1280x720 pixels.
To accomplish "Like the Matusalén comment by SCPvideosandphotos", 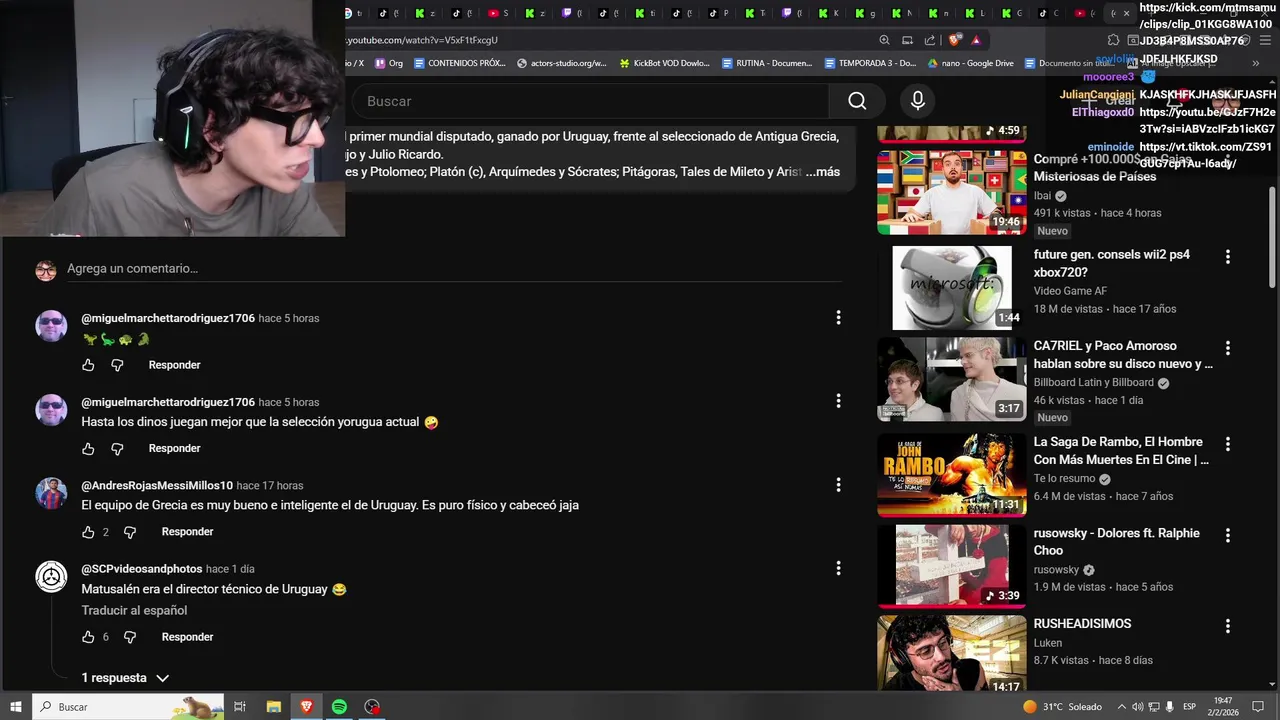I will point(88,637).
